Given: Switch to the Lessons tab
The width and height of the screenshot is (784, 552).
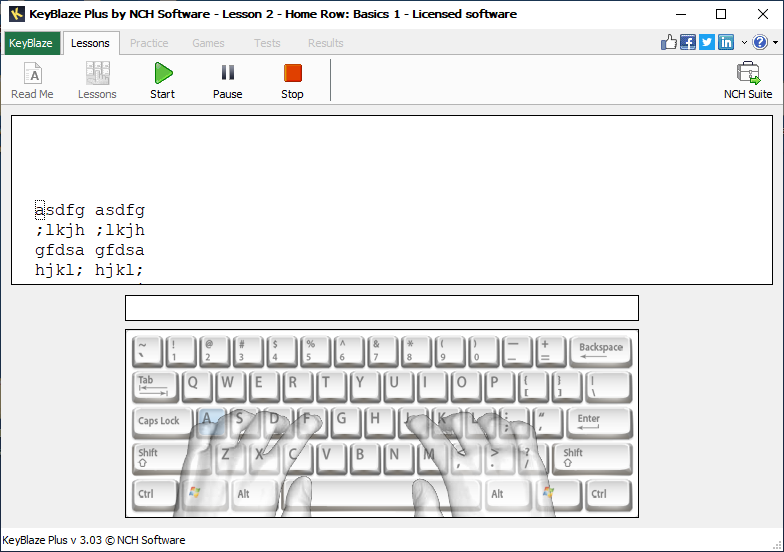Looking at the screenshot, I should [x=90, y=43].
